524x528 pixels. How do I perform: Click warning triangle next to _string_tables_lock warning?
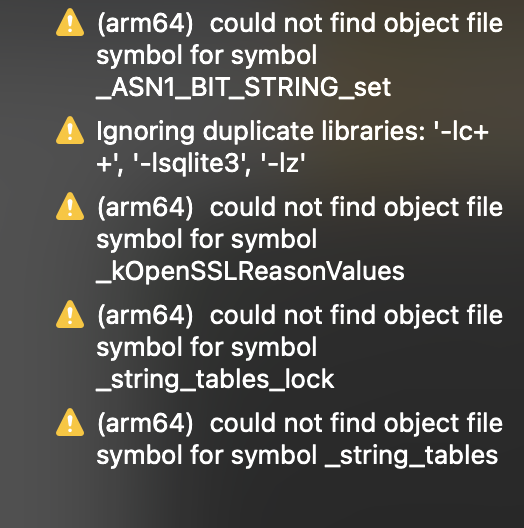70,314
